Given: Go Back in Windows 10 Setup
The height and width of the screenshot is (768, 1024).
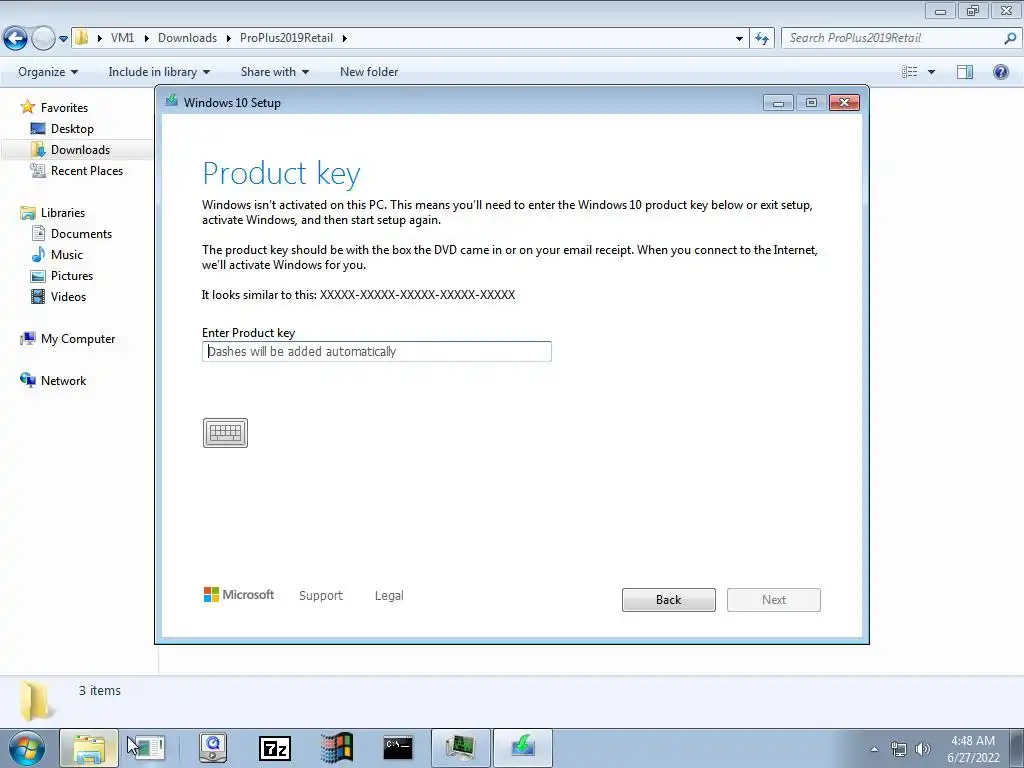Looking at the screenshot, I should pos(669,600).
